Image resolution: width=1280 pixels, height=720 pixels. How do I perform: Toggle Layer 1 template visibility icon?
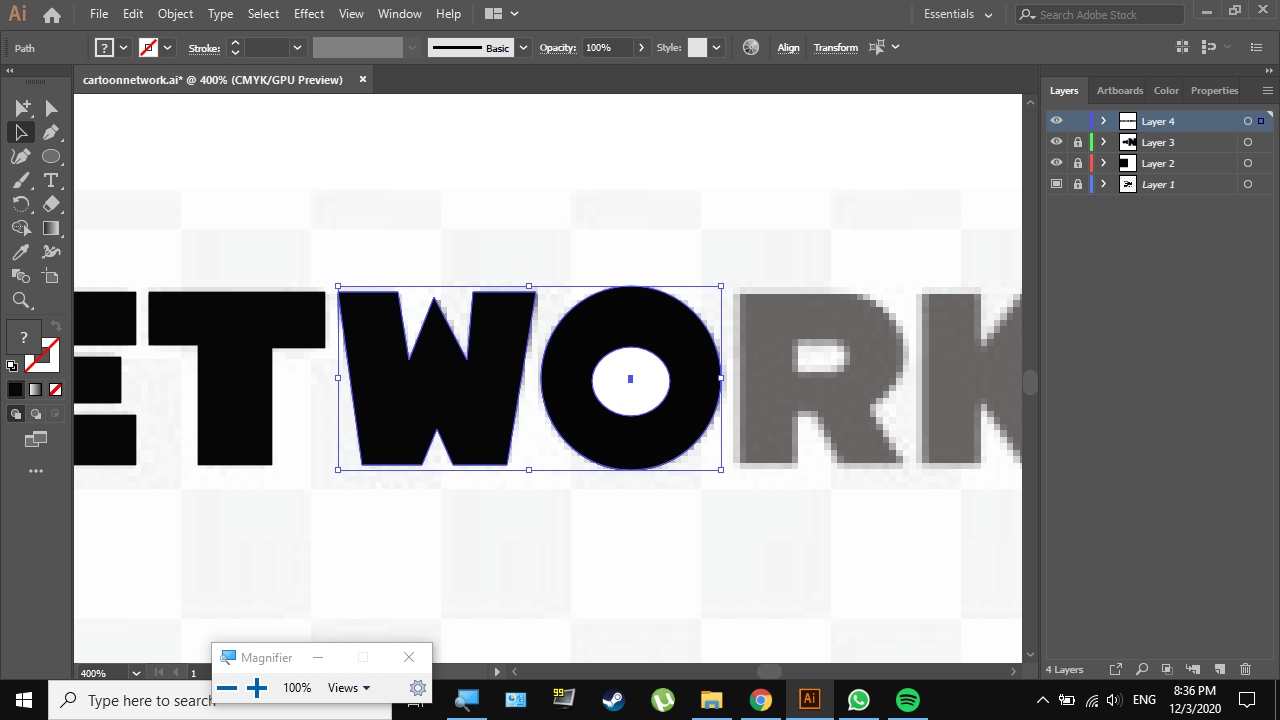coord(1056,184)
